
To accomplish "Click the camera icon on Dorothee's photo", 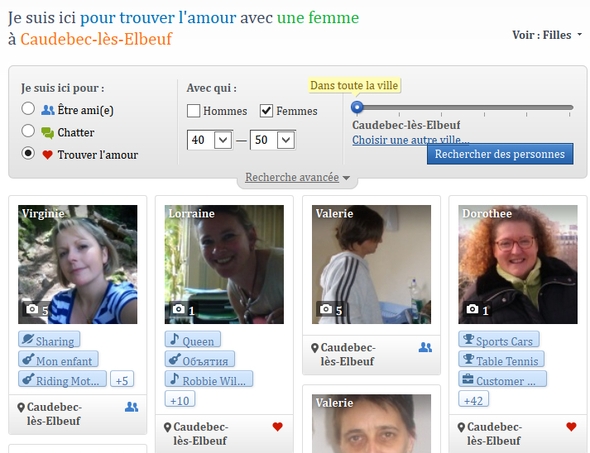I will 472,309.
